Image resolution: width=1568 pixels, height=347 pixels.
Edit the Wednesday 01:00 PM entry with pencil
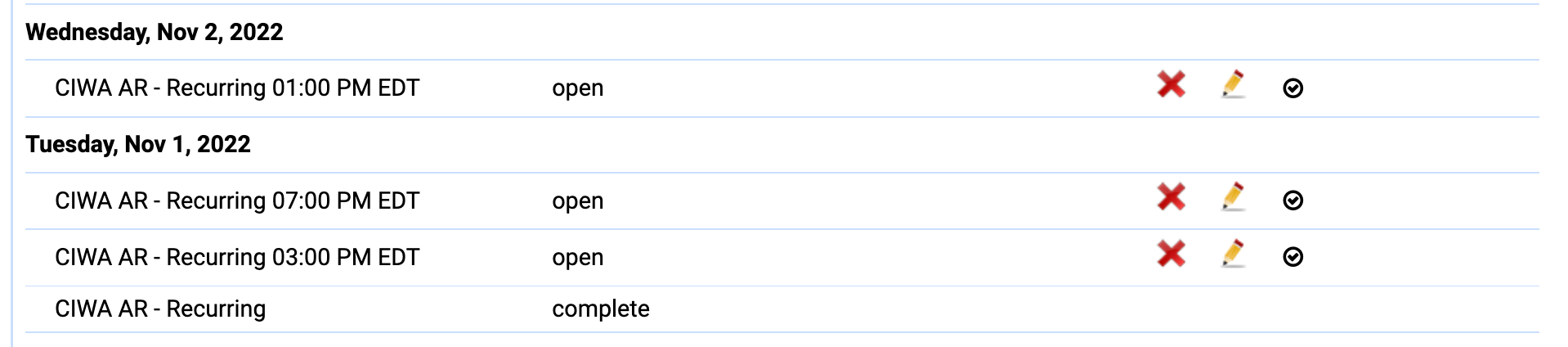click(1233, 84)
